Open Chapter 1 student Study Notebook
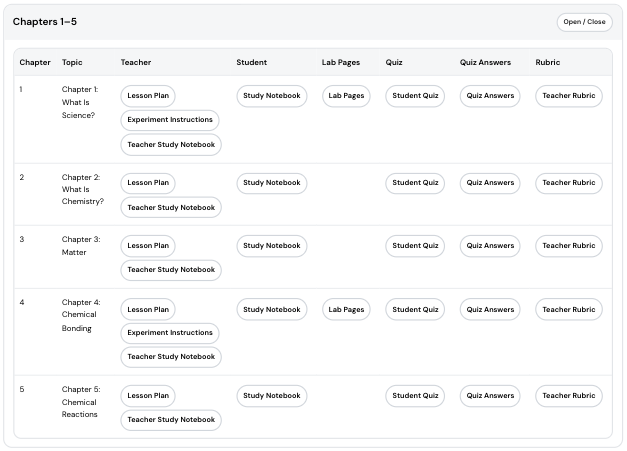Screen dimensions: 627x451 click(271, 96)
